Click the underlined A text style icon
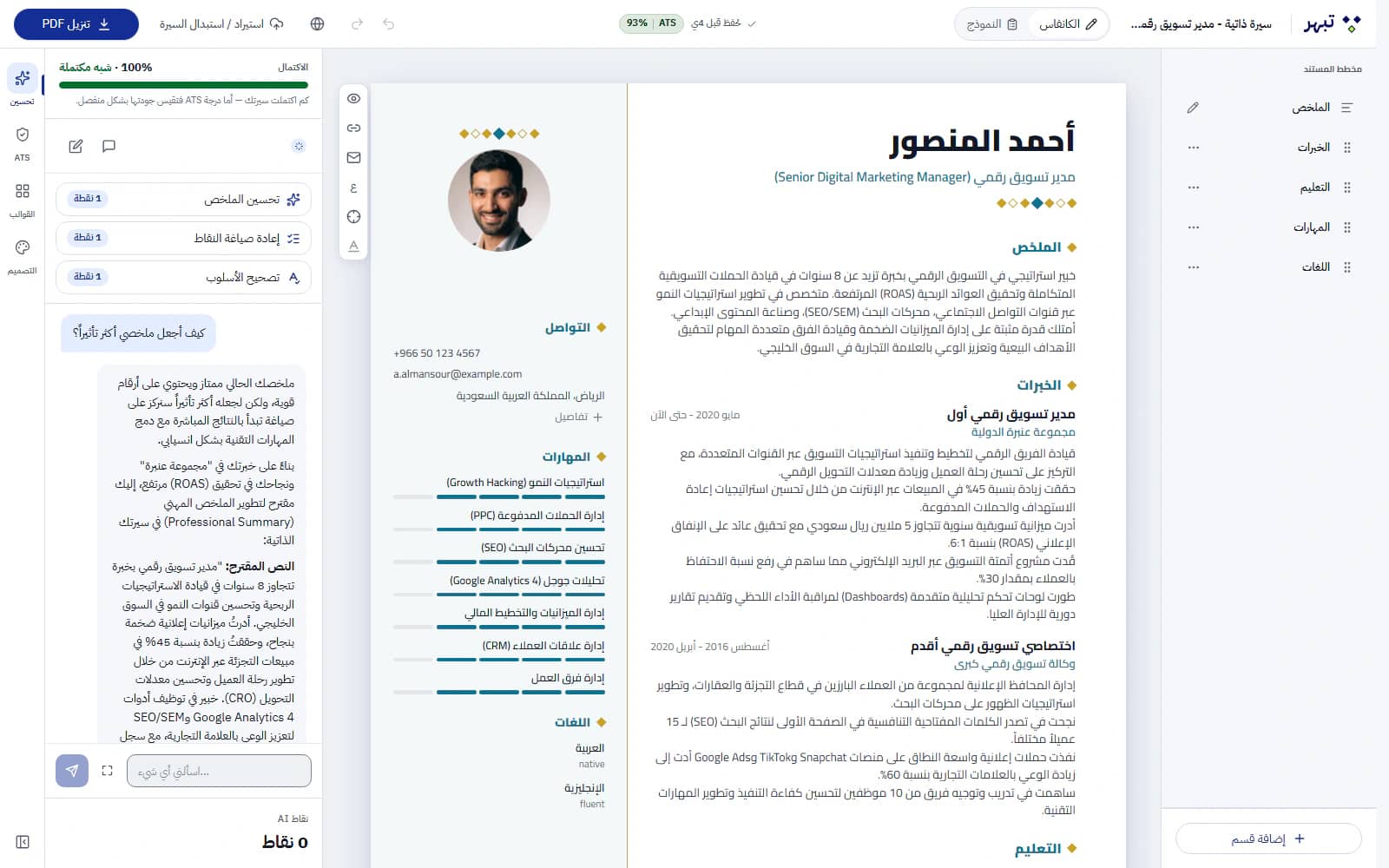 click(353, 247)
